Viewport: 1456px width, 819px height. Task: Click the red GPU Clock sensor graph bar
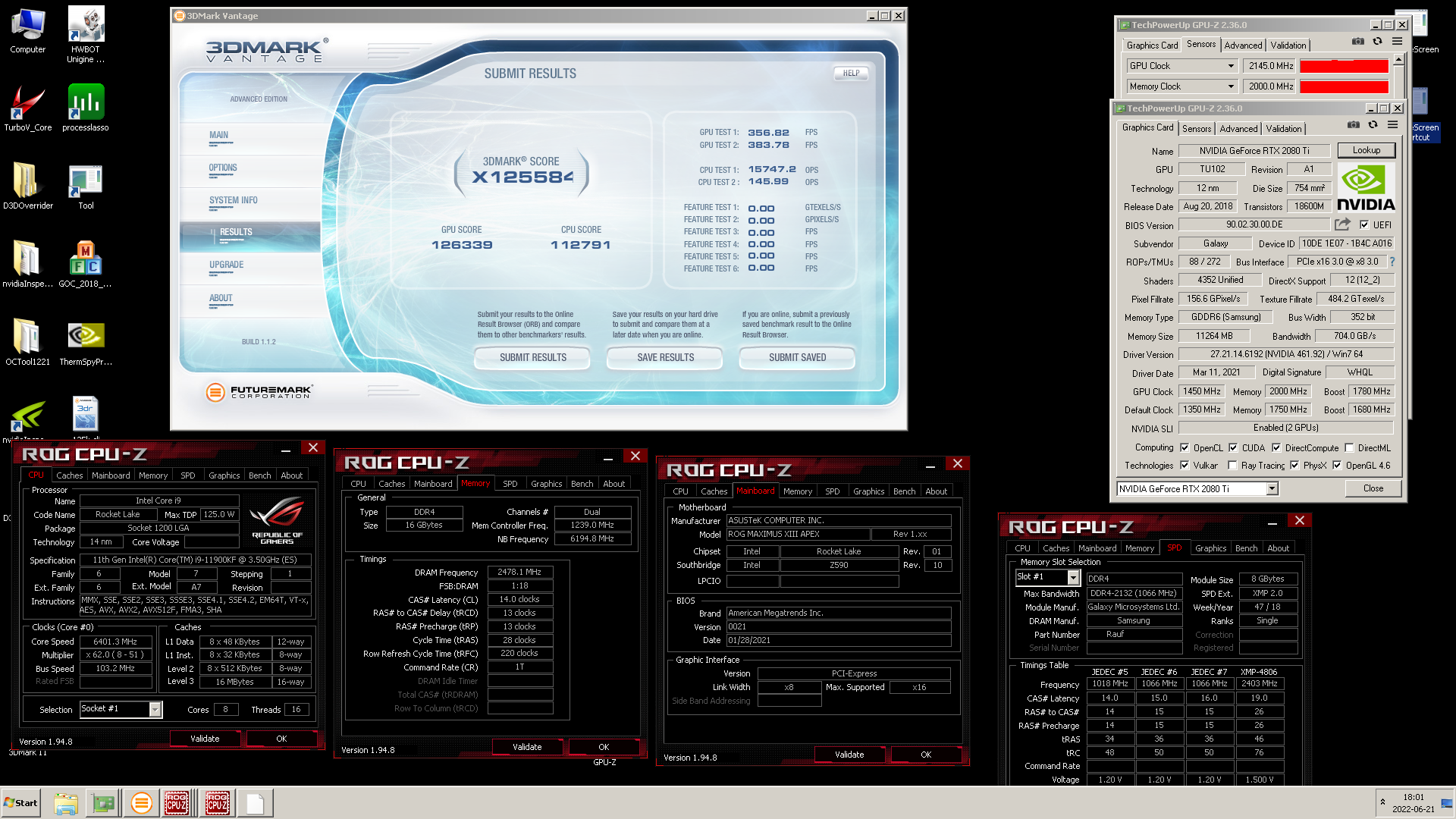[1344, 66]
